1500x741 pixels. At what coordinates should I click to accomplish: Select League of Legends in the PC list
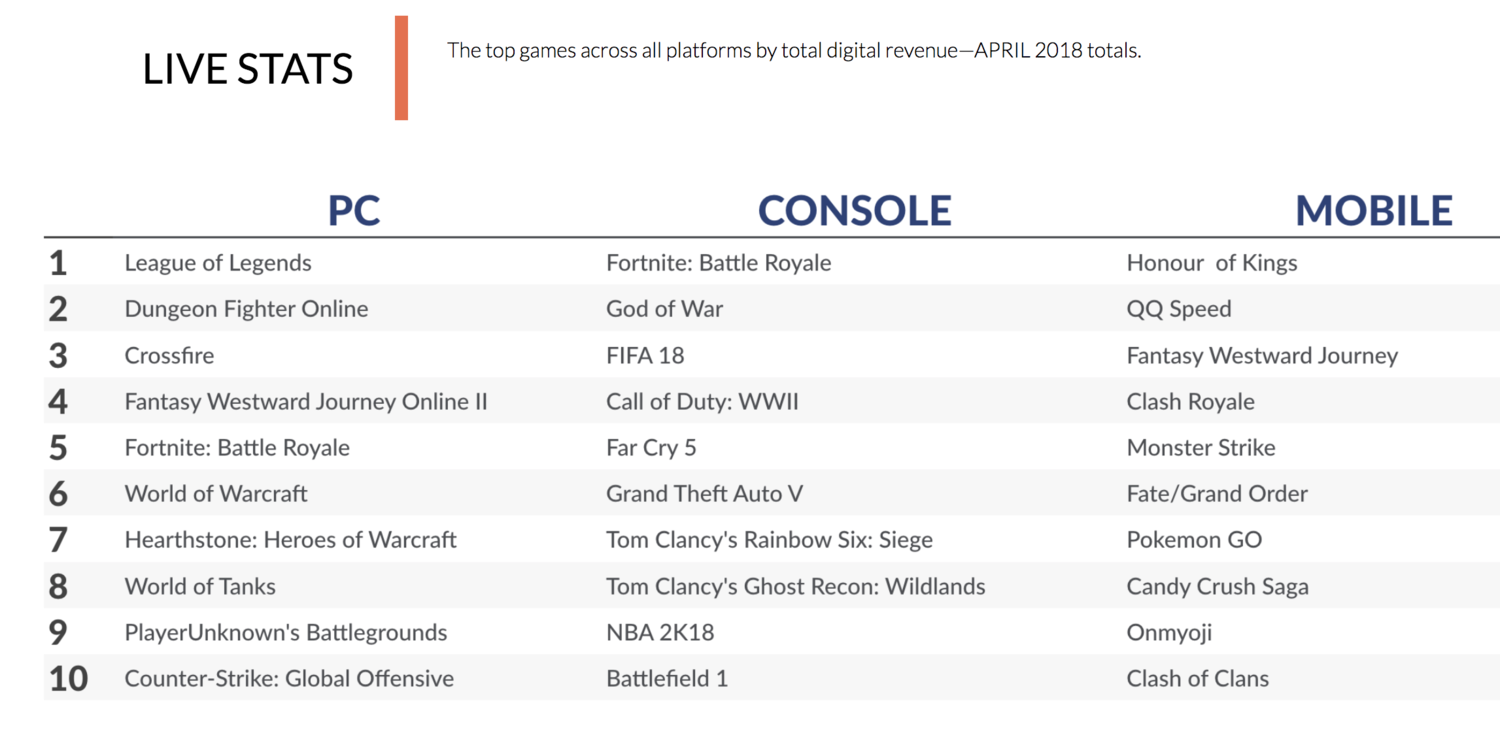pos(218,263)
